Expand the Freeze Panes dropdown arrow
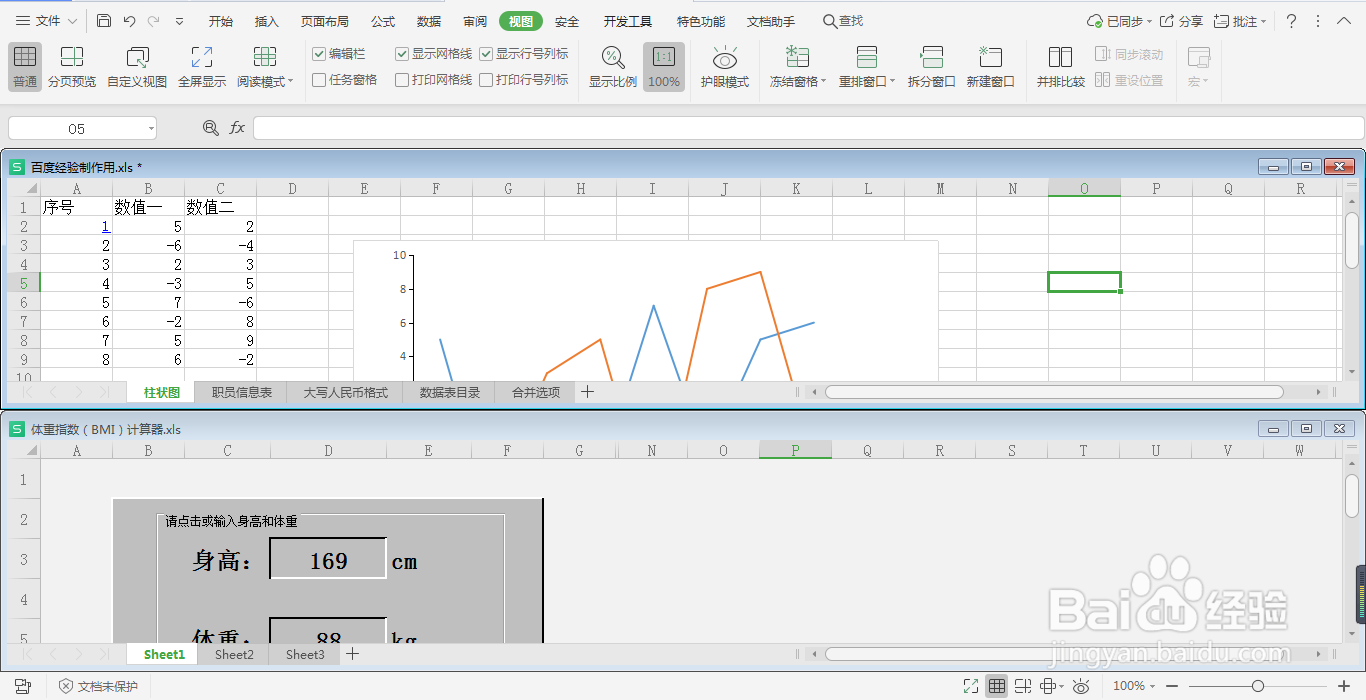1366x700 pixels. point(824,82)
